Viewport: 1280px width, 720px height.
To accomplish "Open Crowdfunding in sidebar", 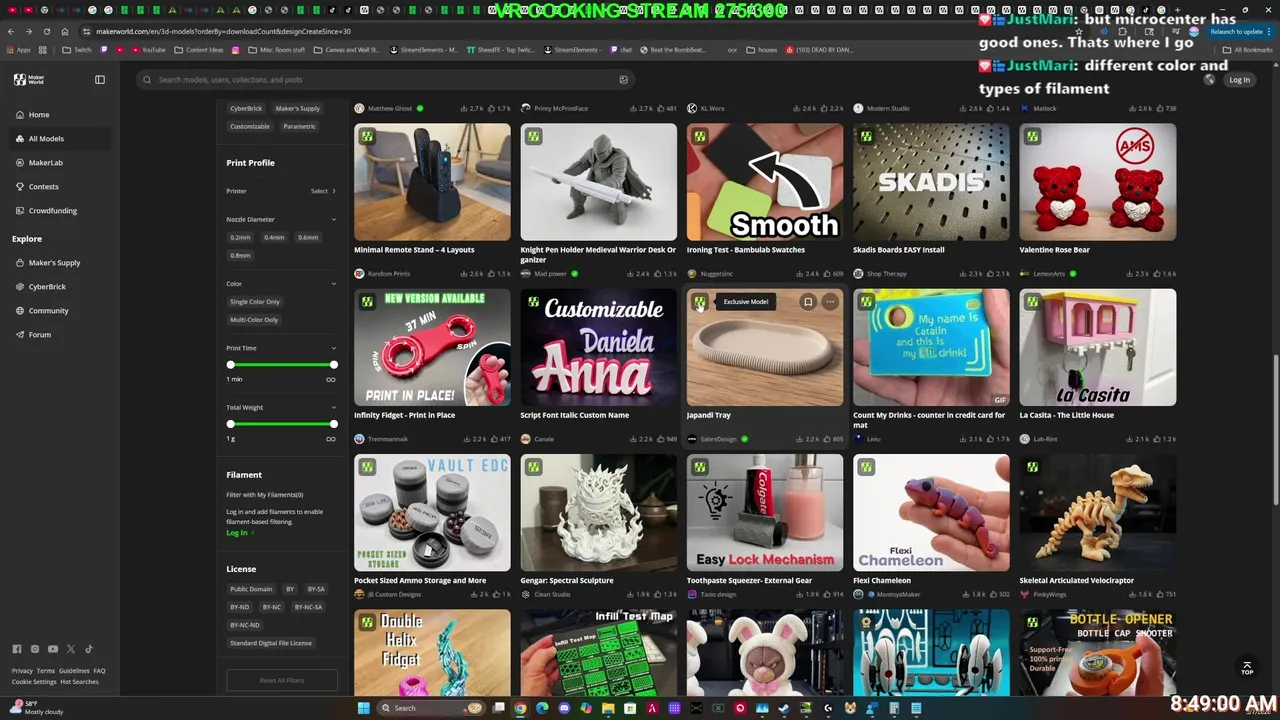I will tap(60, 211).
